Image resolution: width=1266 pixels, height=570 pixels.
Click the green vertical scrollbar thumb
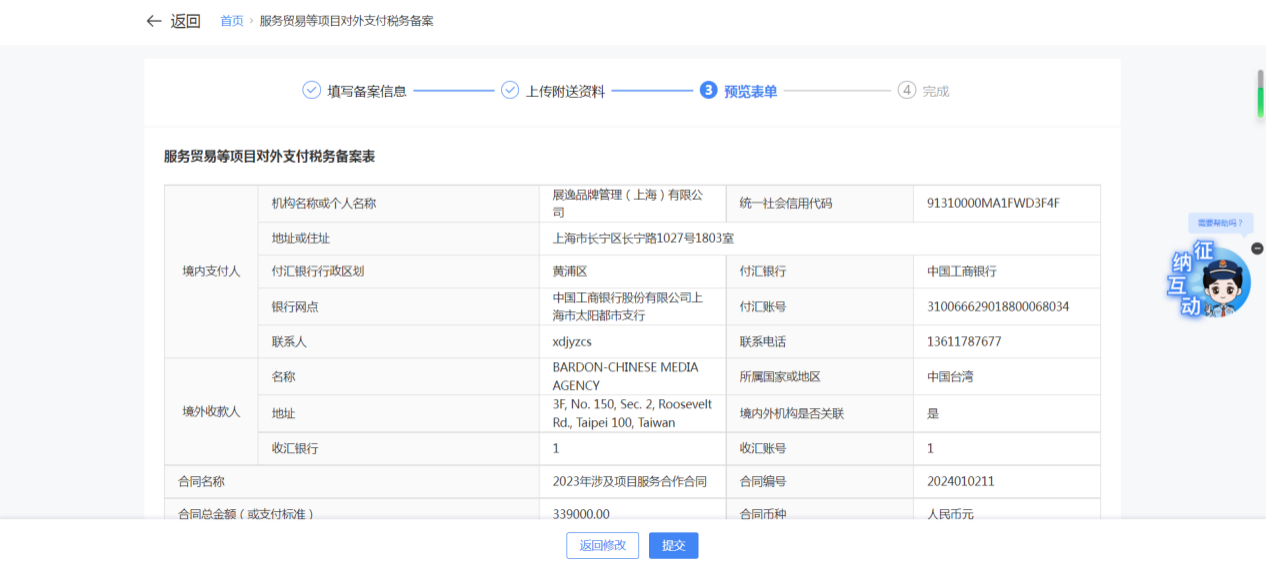[1260, 94]
